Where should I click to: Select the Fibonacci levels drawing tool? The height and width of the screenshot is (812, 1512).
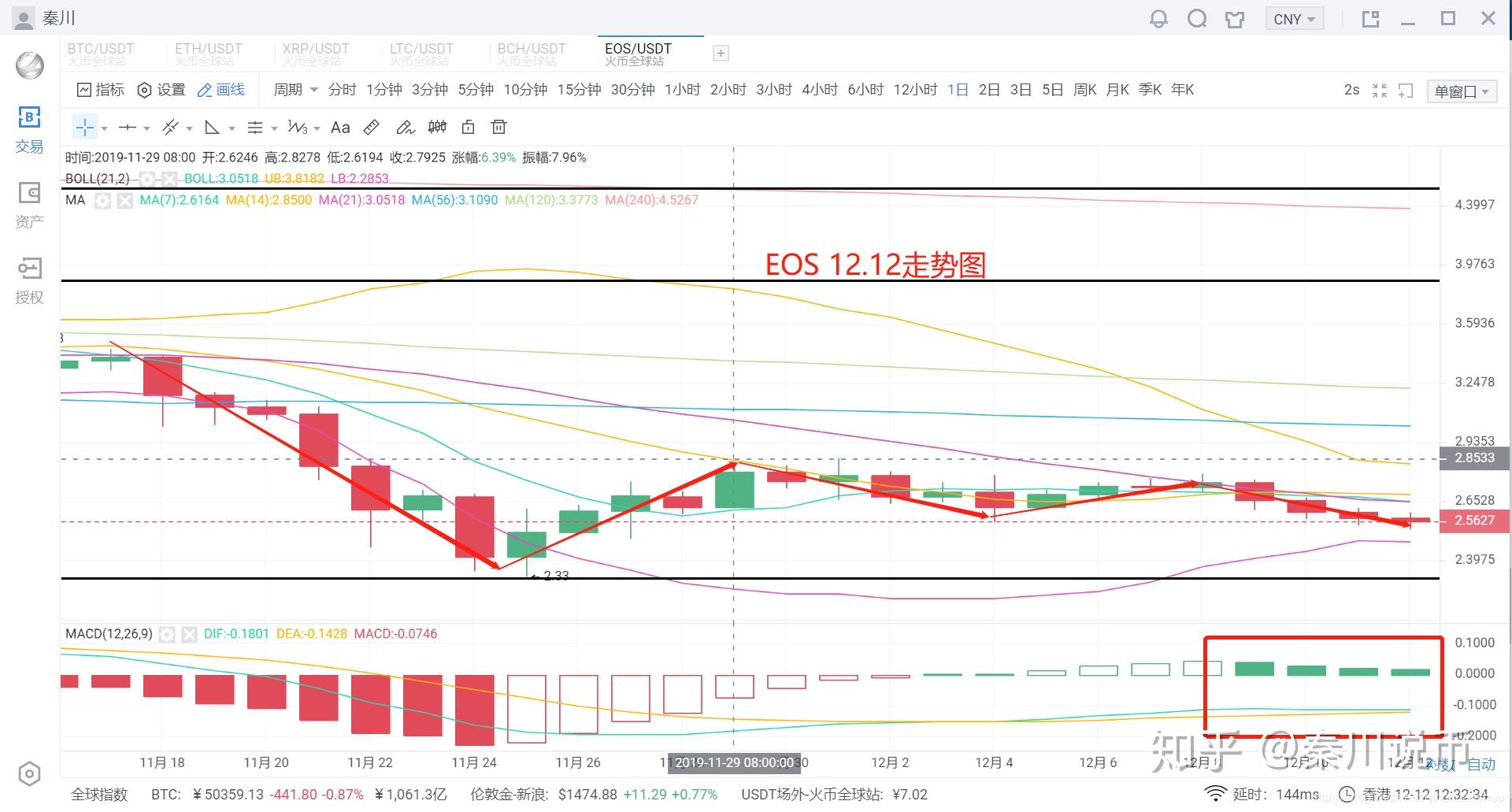(254, 128)
